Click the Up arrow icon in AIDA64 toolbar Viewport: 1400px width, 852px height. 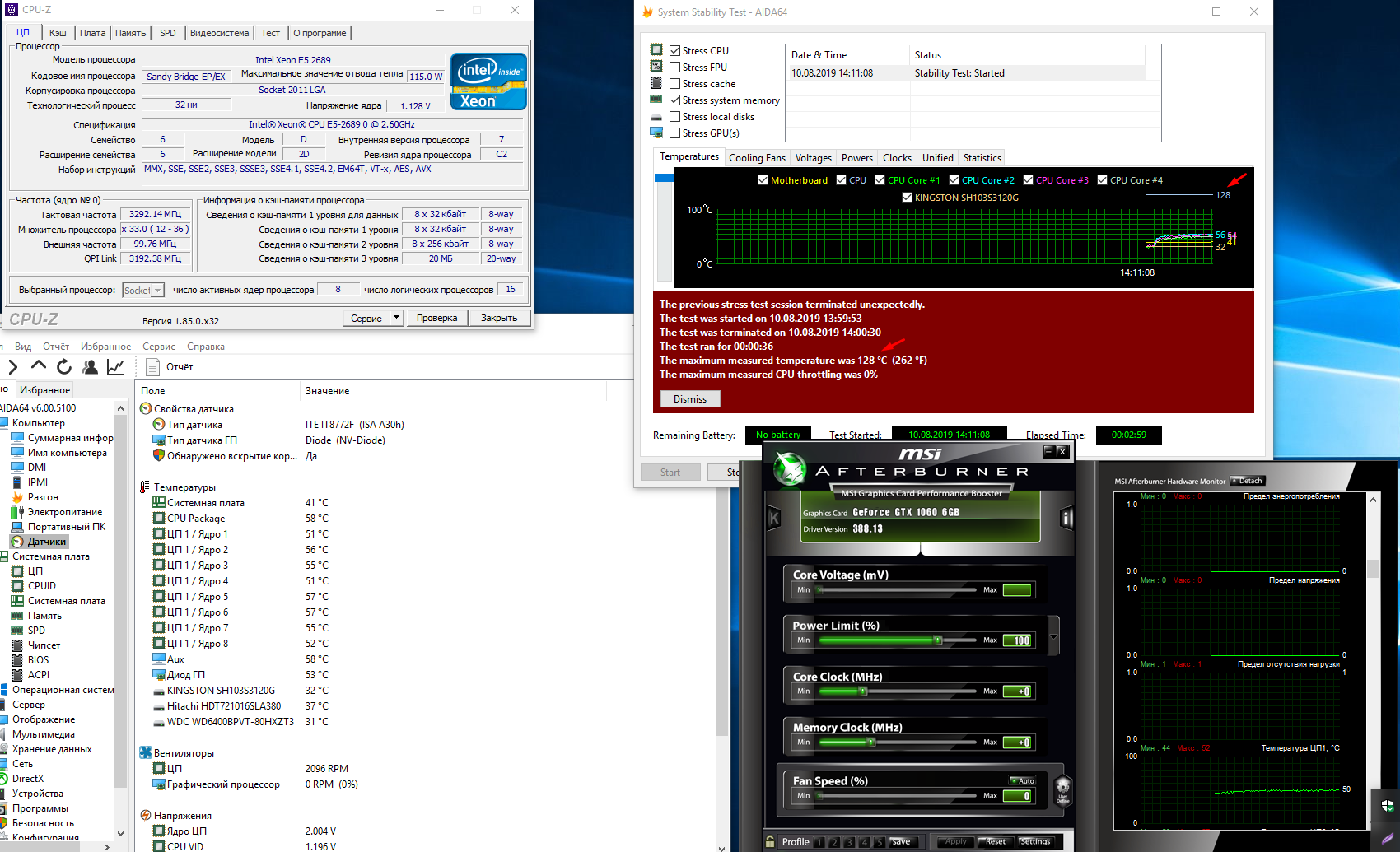[39, 365]
